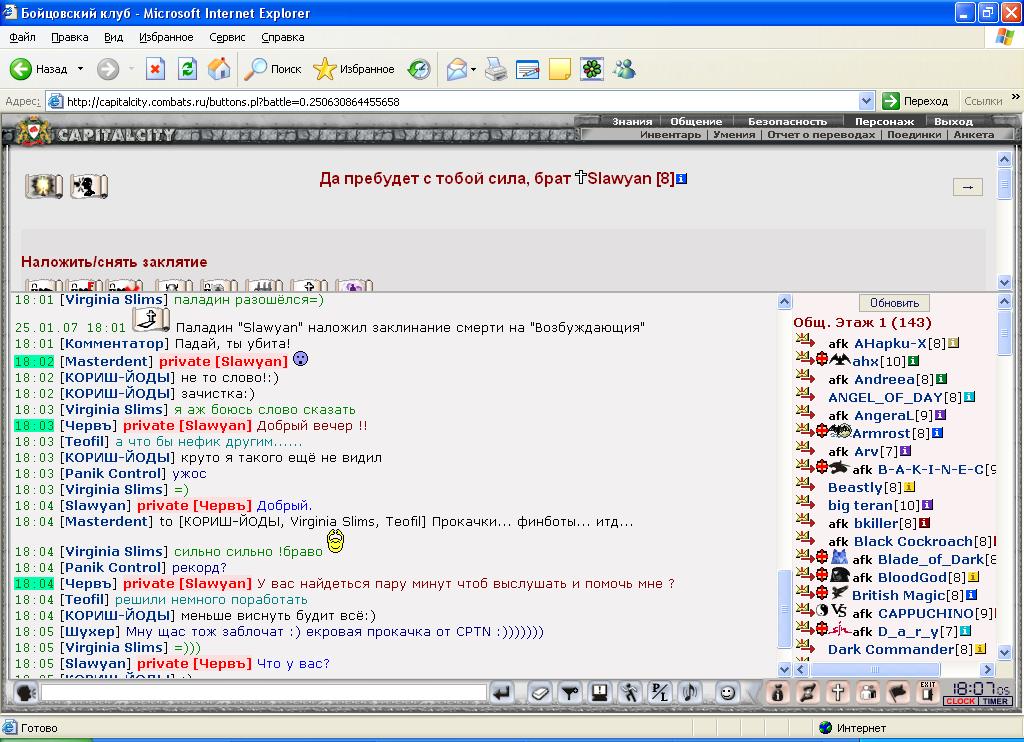
Task: Toggle chat sound with the music note icon
Action: 690,692
